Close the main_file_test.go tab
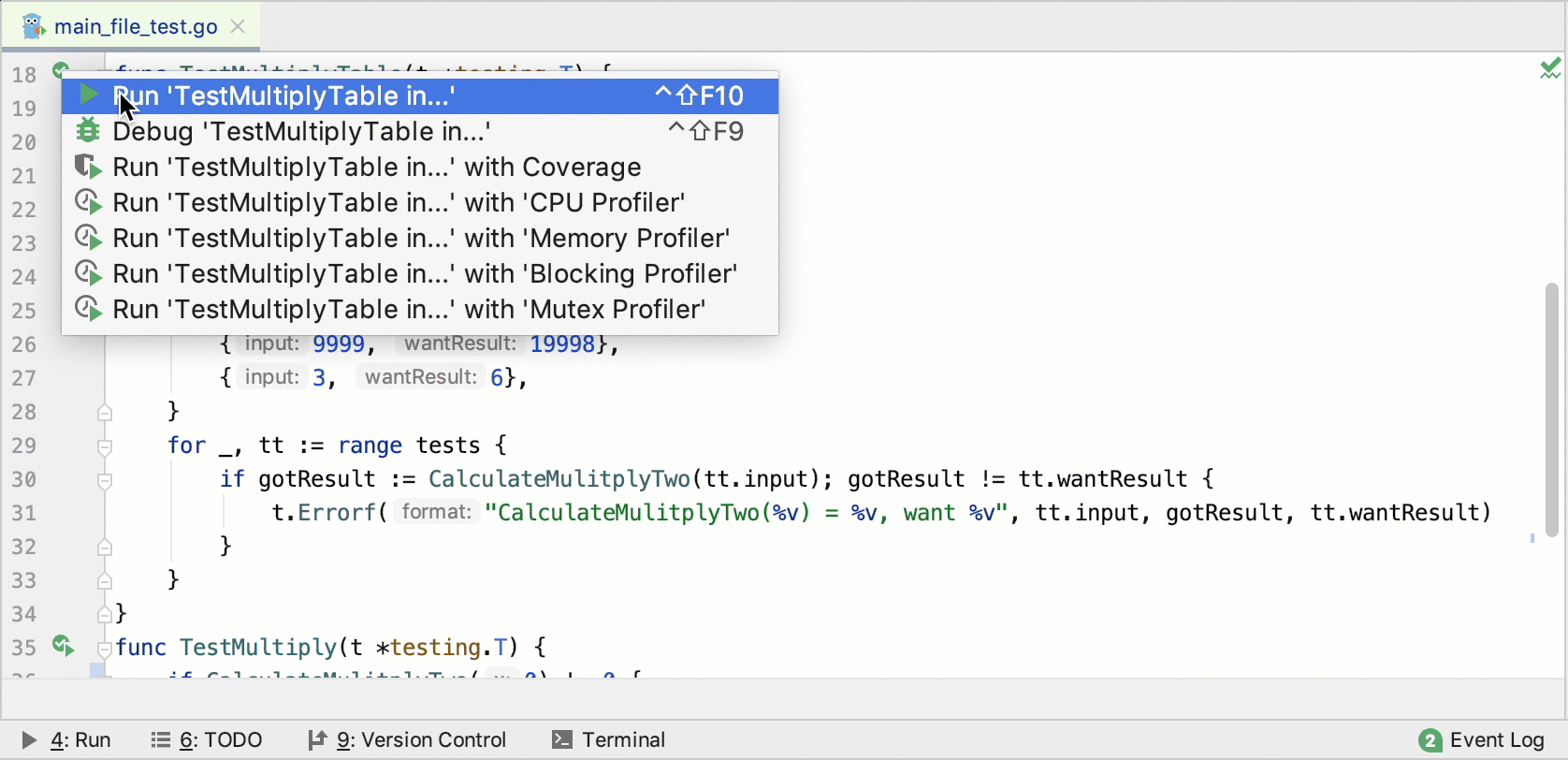 click(238, 26)
